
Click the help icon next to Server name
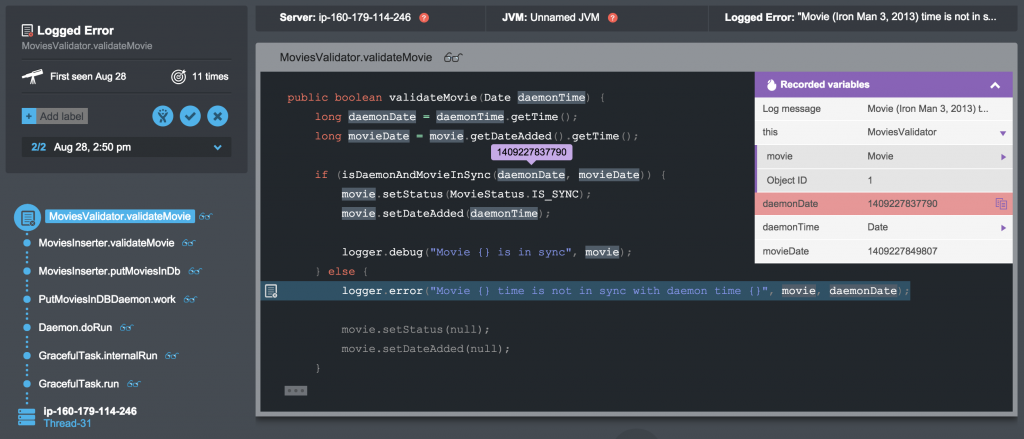[424, 18]
